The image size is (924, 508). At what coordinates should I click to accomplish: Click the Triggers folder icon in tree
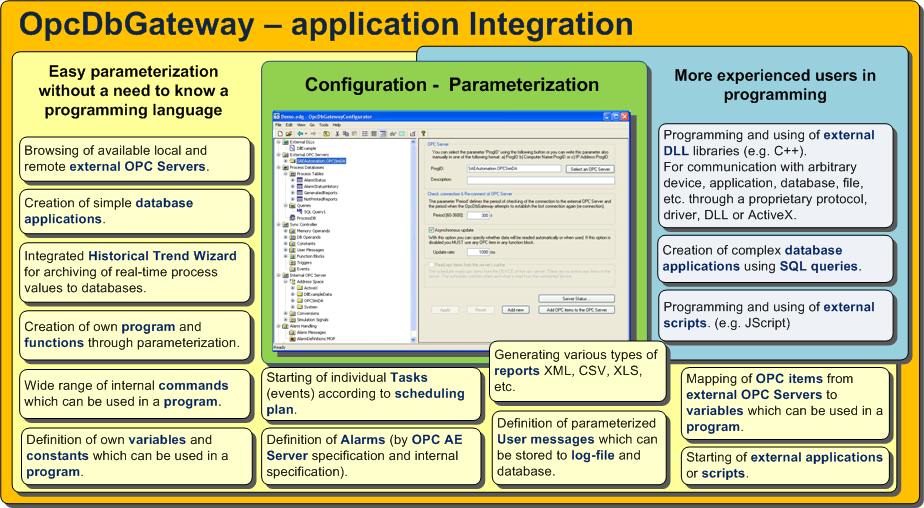[x=292, y=262]
